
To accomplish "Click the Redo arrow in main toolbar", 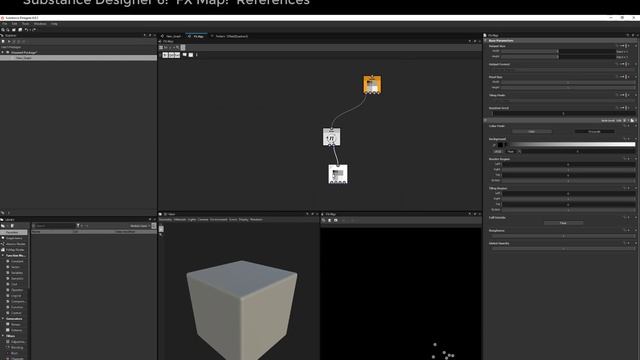I will (x=33, y=30).
